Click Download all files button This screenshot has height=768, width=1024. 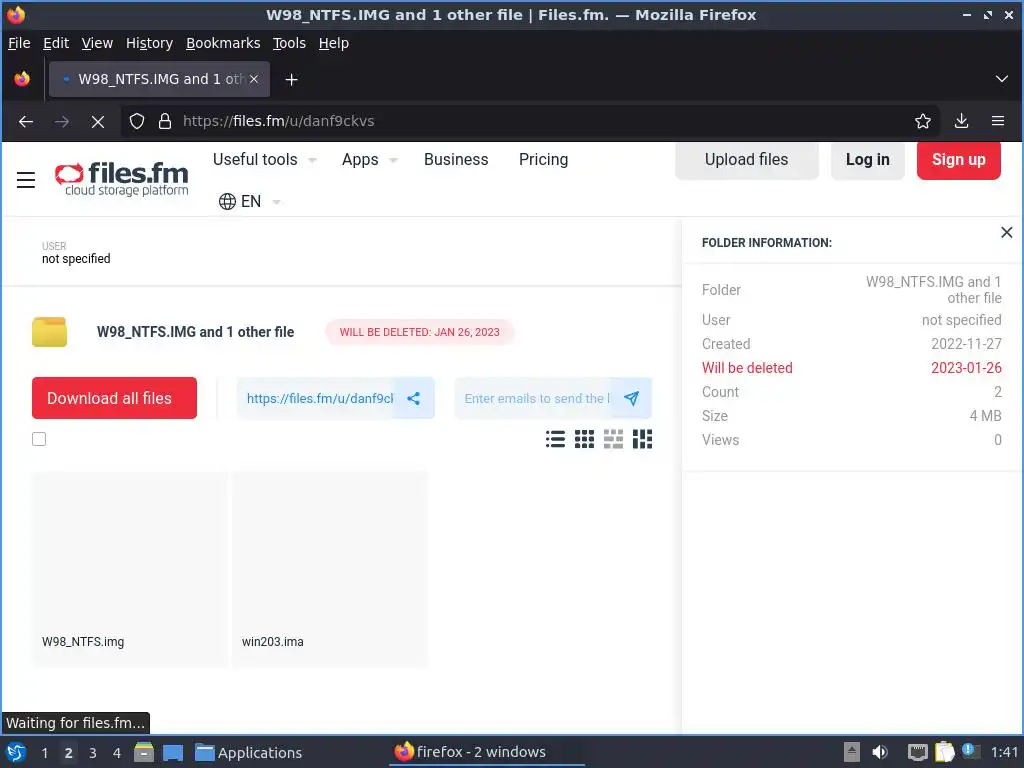coord(114,398)
